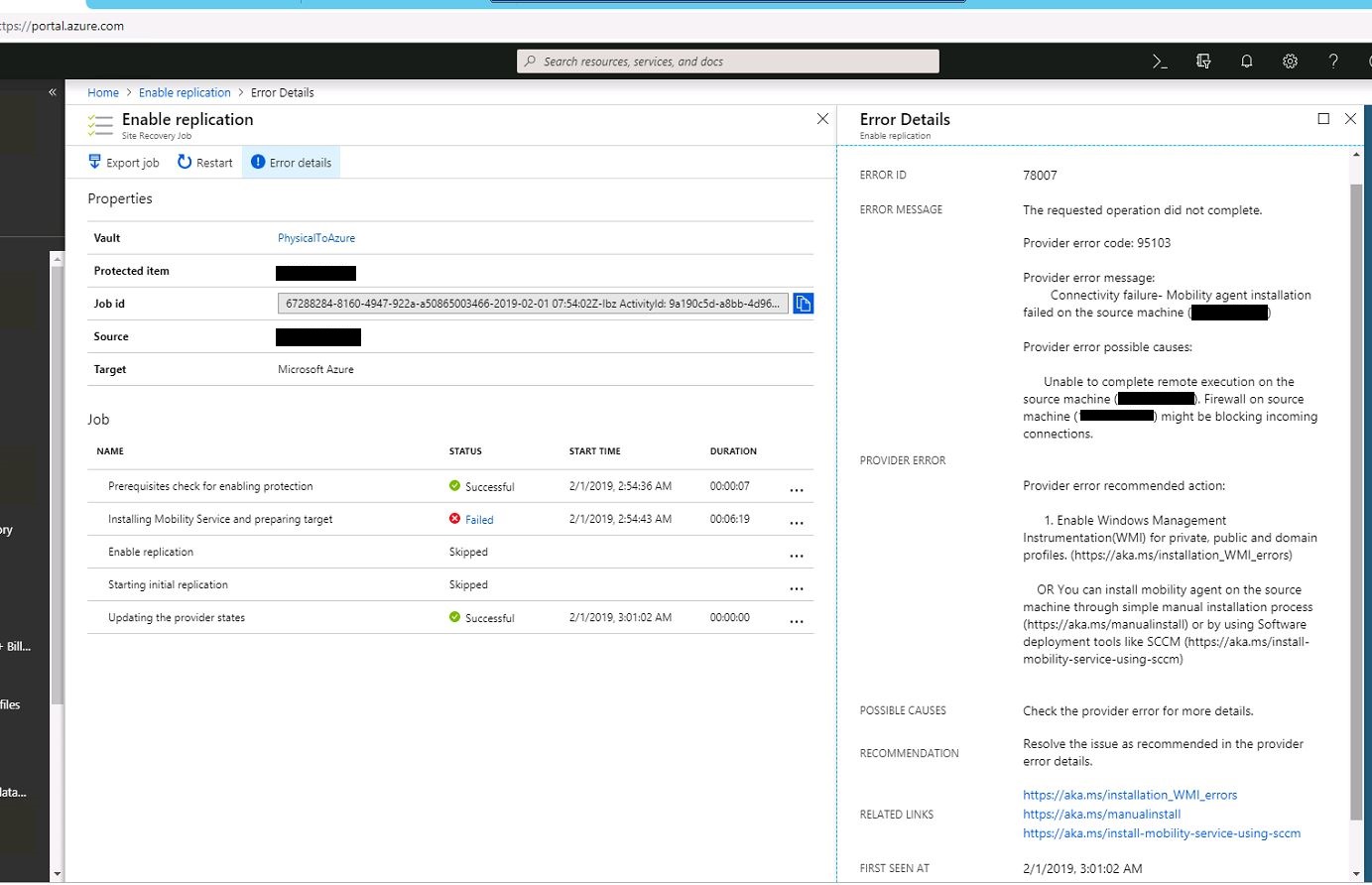The image size is (1372, 885).
Task: Open portal settings gear
Action: point(1290,62)
